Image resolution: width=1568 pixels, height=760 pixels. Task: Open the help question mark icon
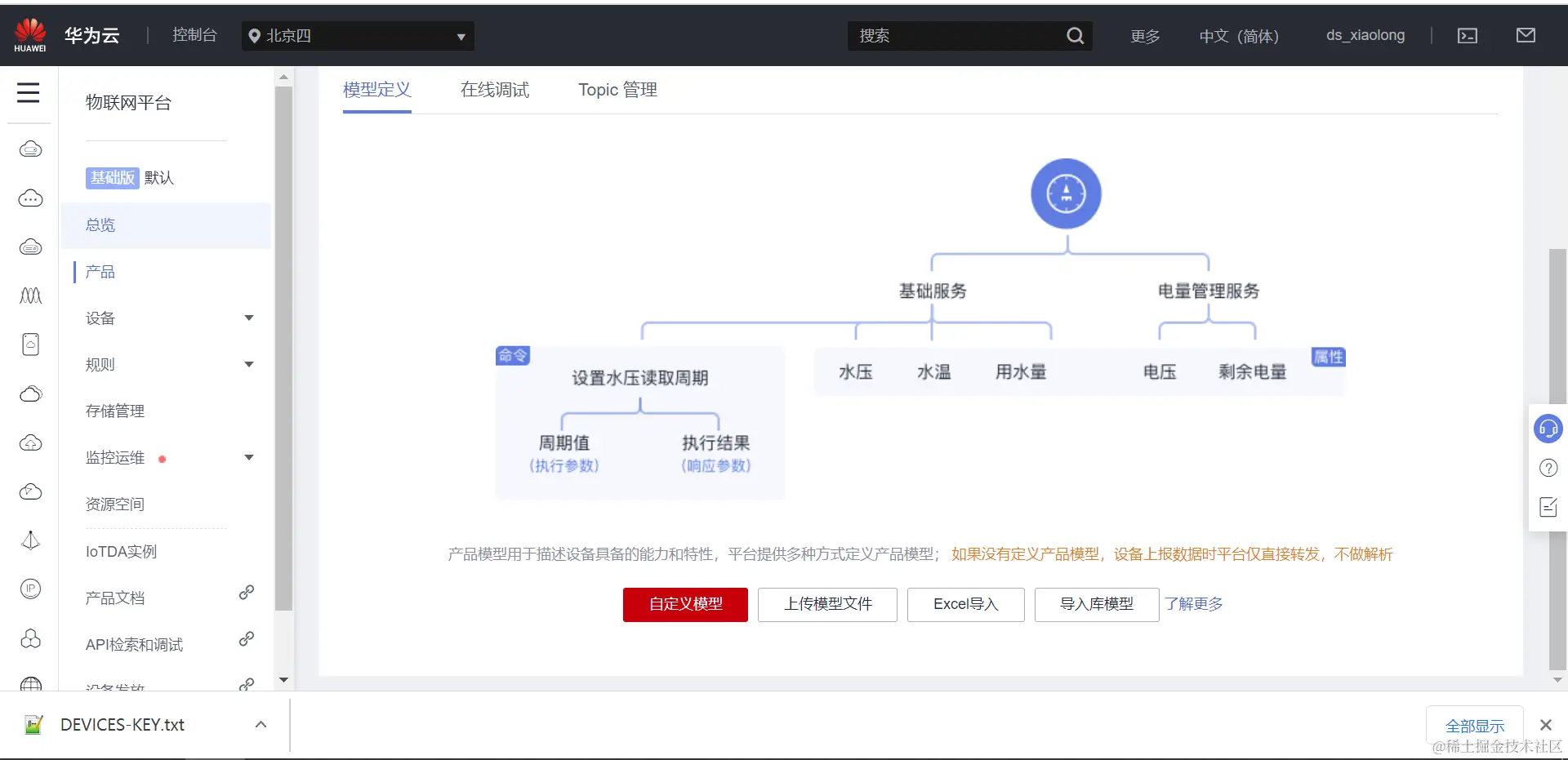pos(1548,468)
